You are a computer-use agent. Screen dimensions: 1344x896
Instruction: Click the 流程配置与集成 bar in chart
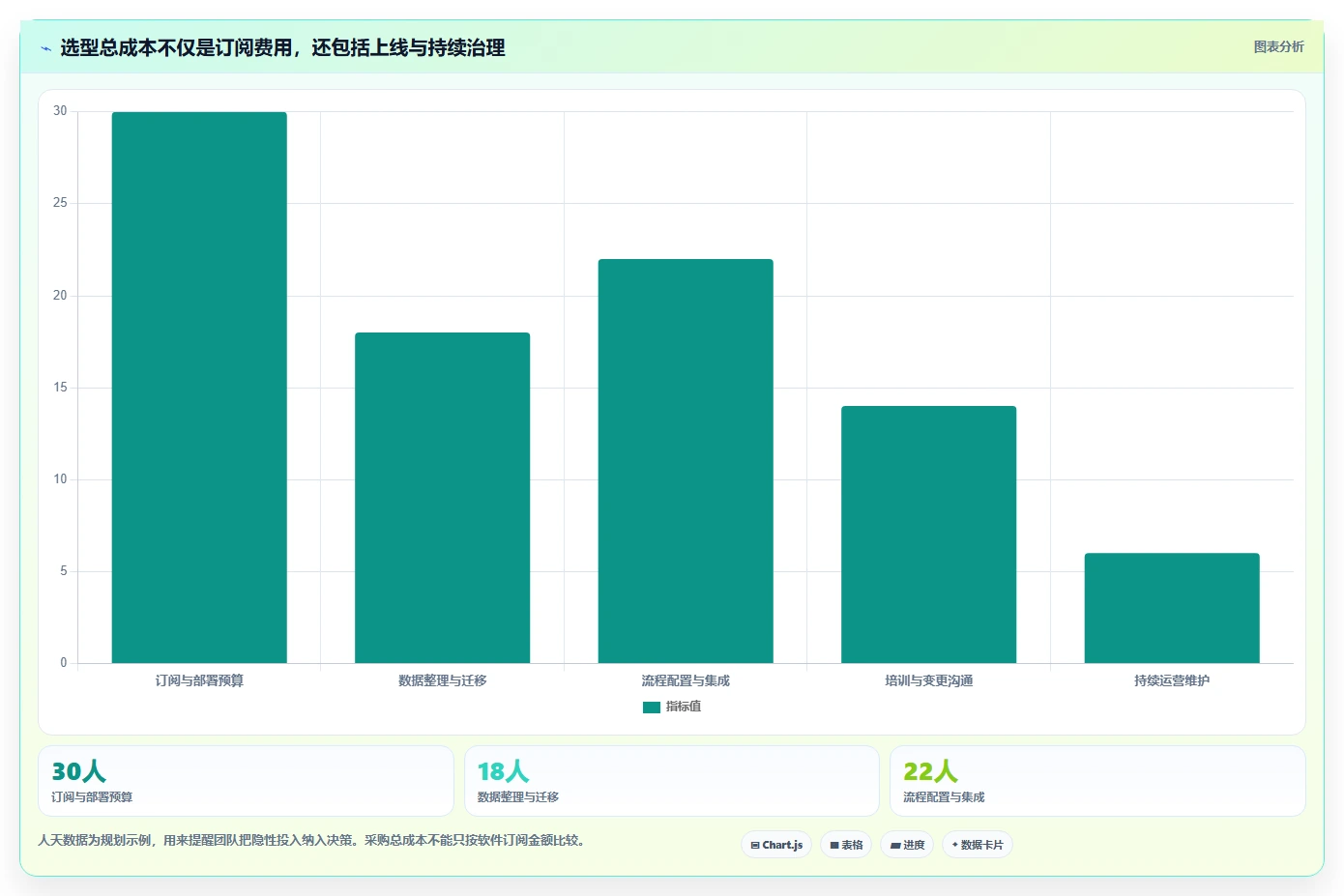686,461
